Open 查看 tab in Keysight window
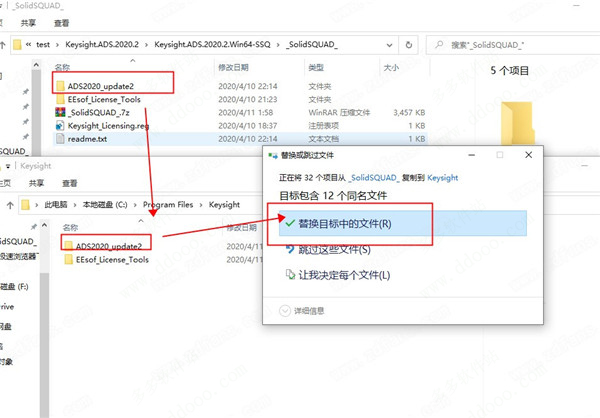This screenshot has height=418, width=600. (x=70, y=183)
